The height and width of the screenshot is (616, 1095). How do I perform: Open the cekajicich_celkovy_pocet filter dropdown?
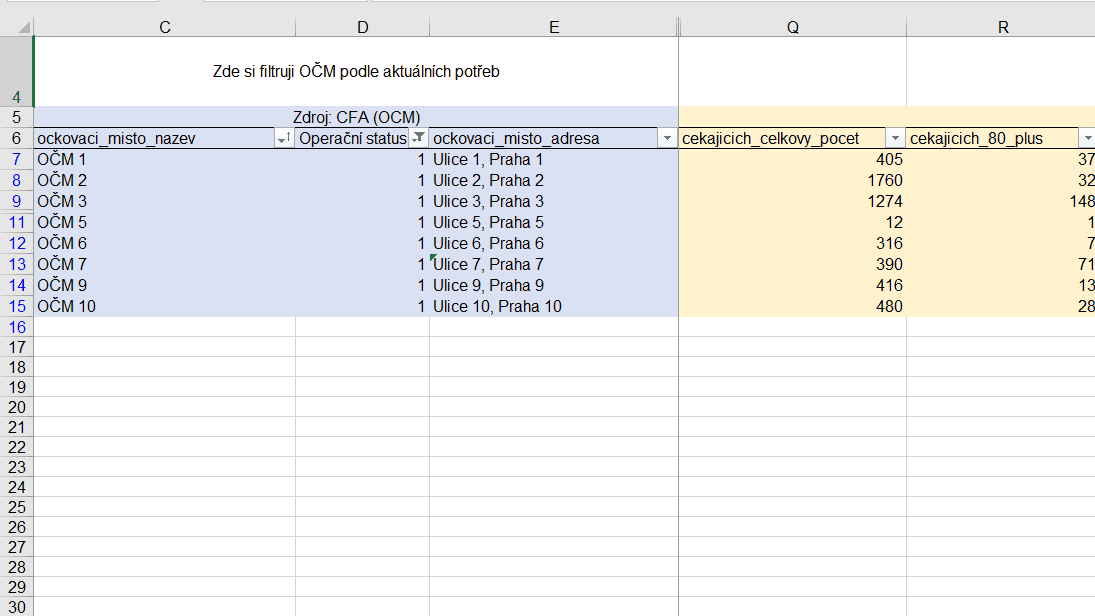894,139
